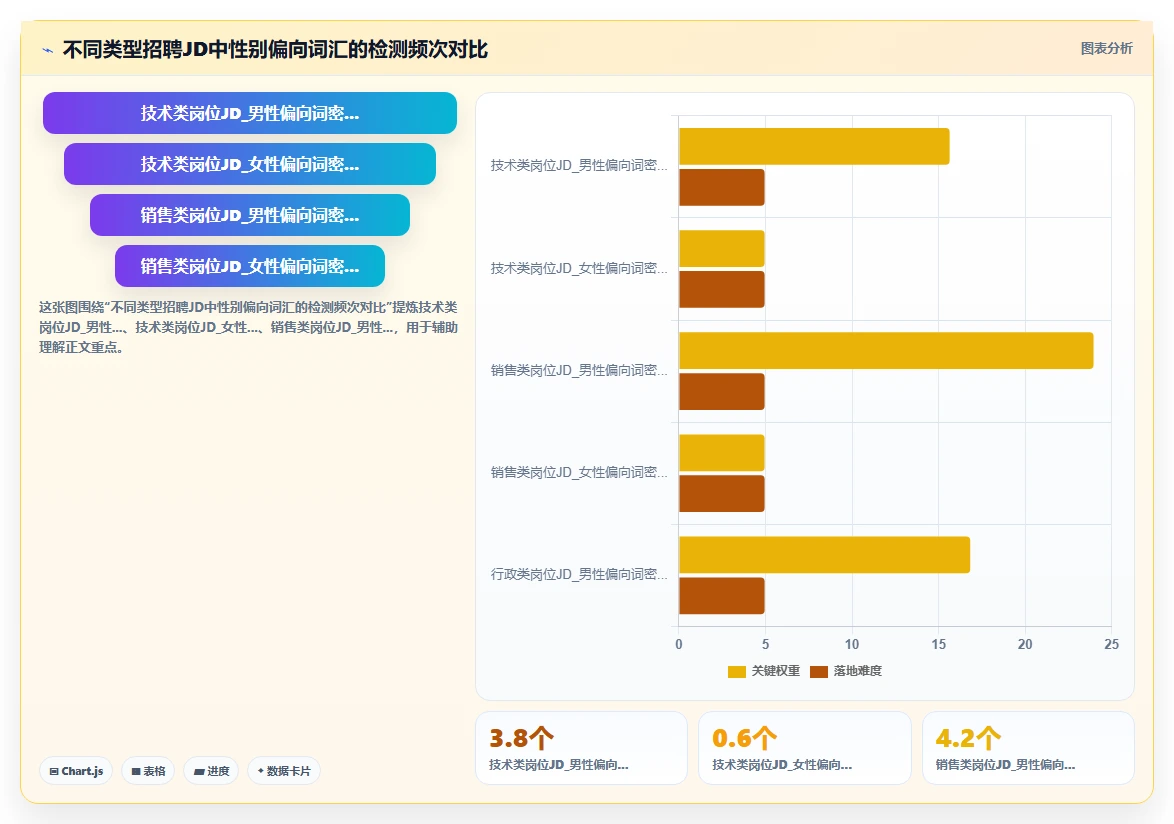Click the 进度 tag chip

point(211,771)
